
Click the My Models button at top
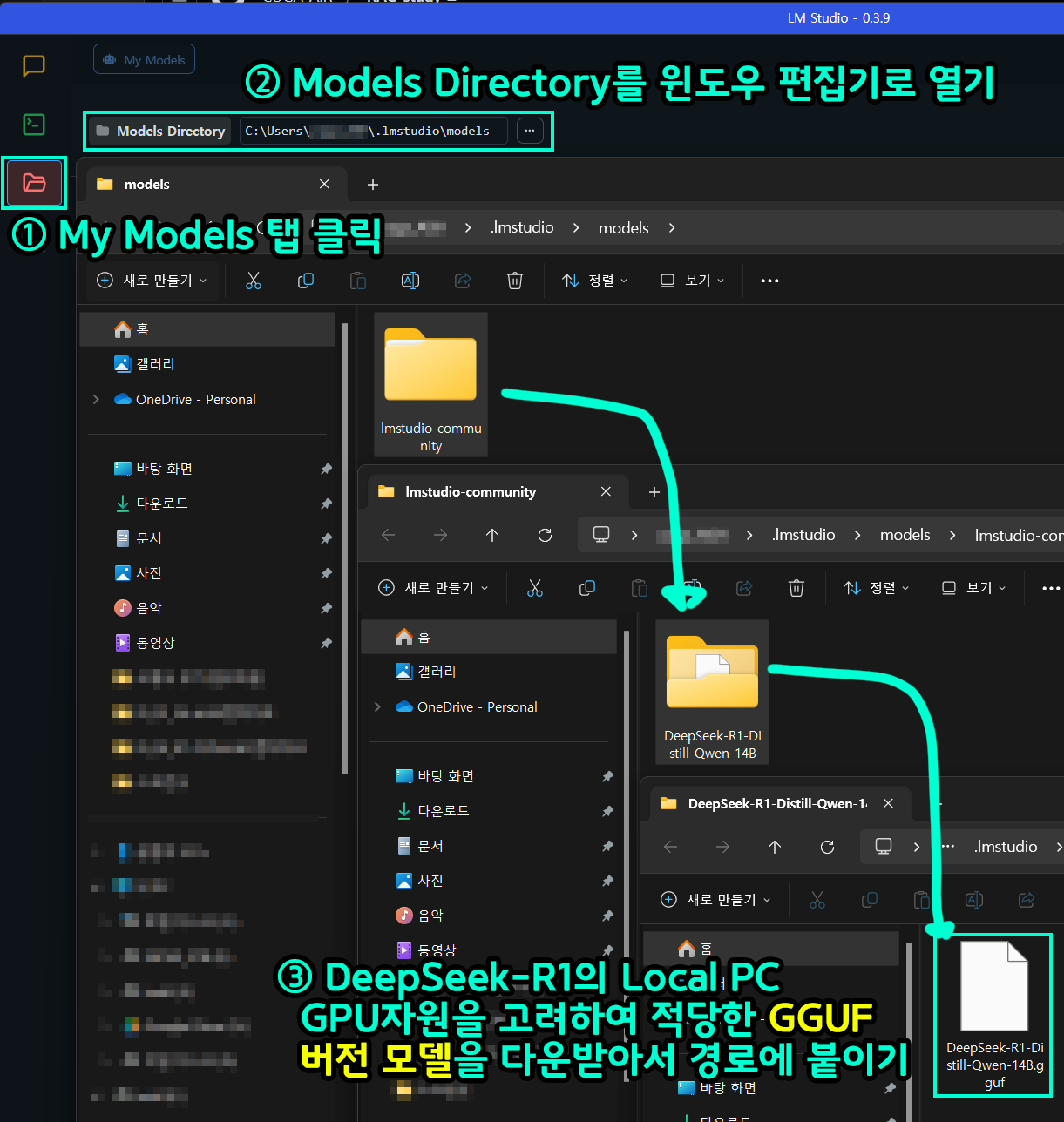click(x=145, y=60)
